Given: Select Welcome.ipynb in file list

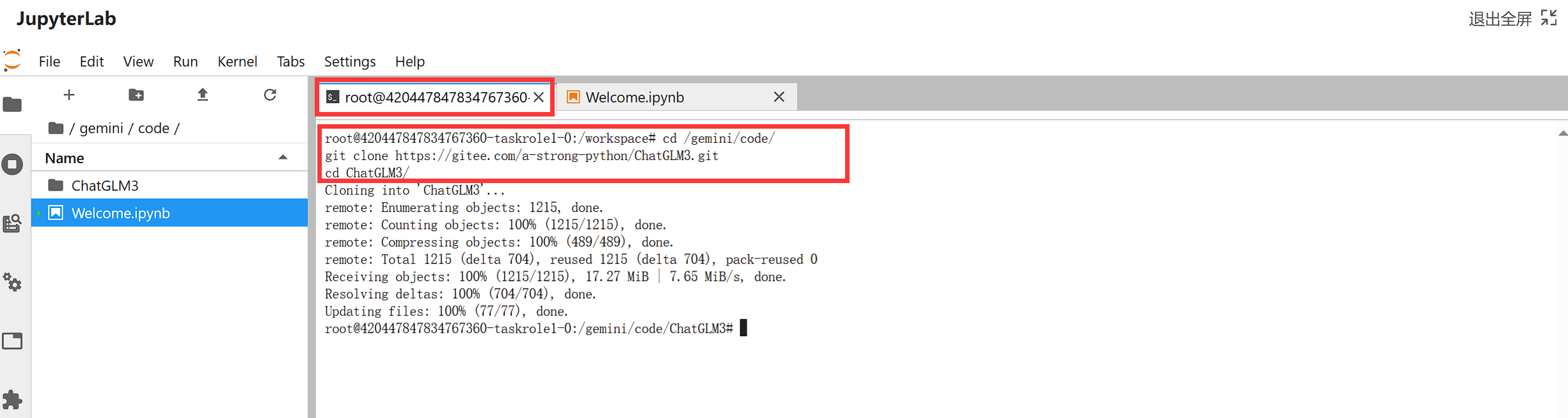Looking at the screenshot, I should 170,213.
